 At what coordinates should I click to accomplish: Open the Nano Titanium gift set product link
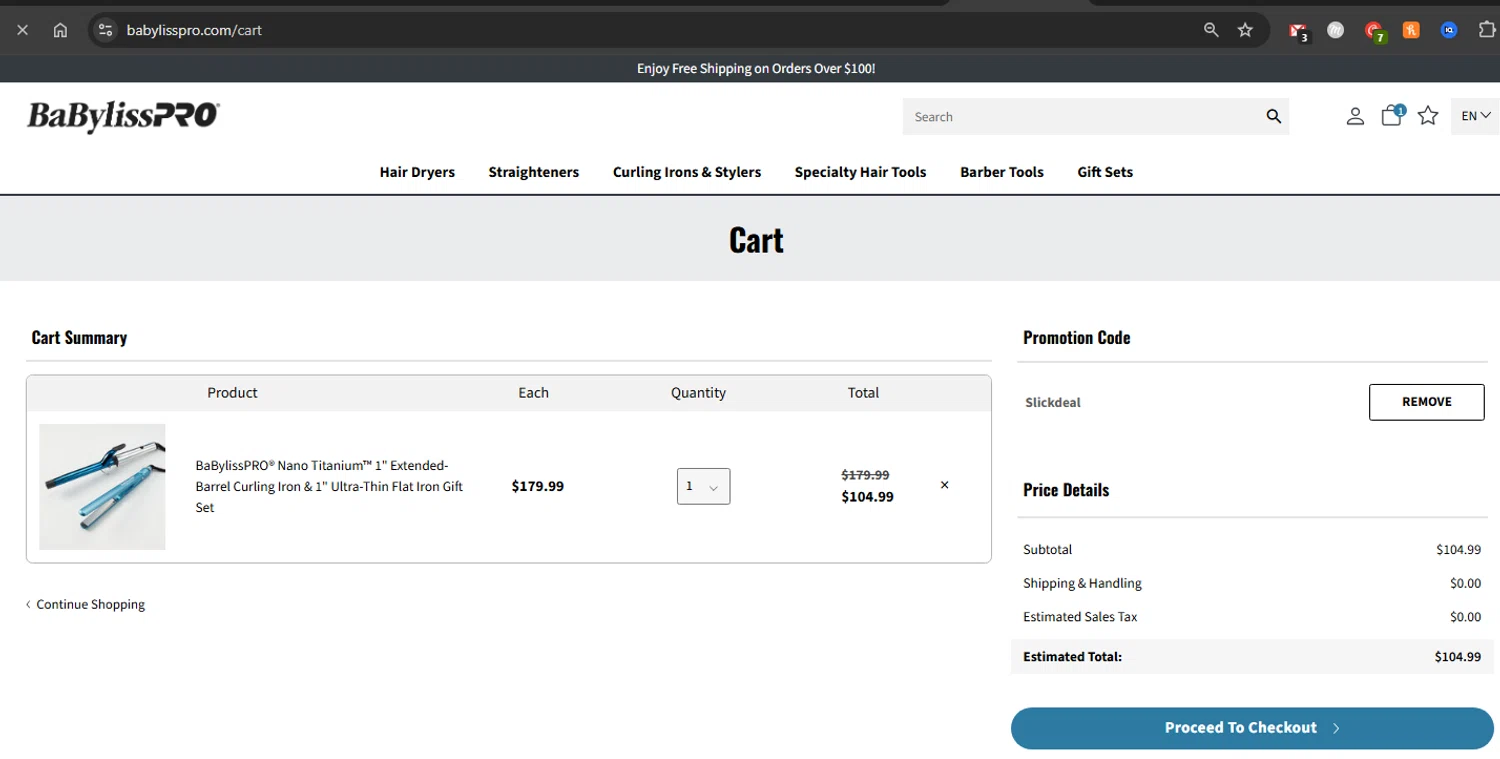click(x=329, y=486)
